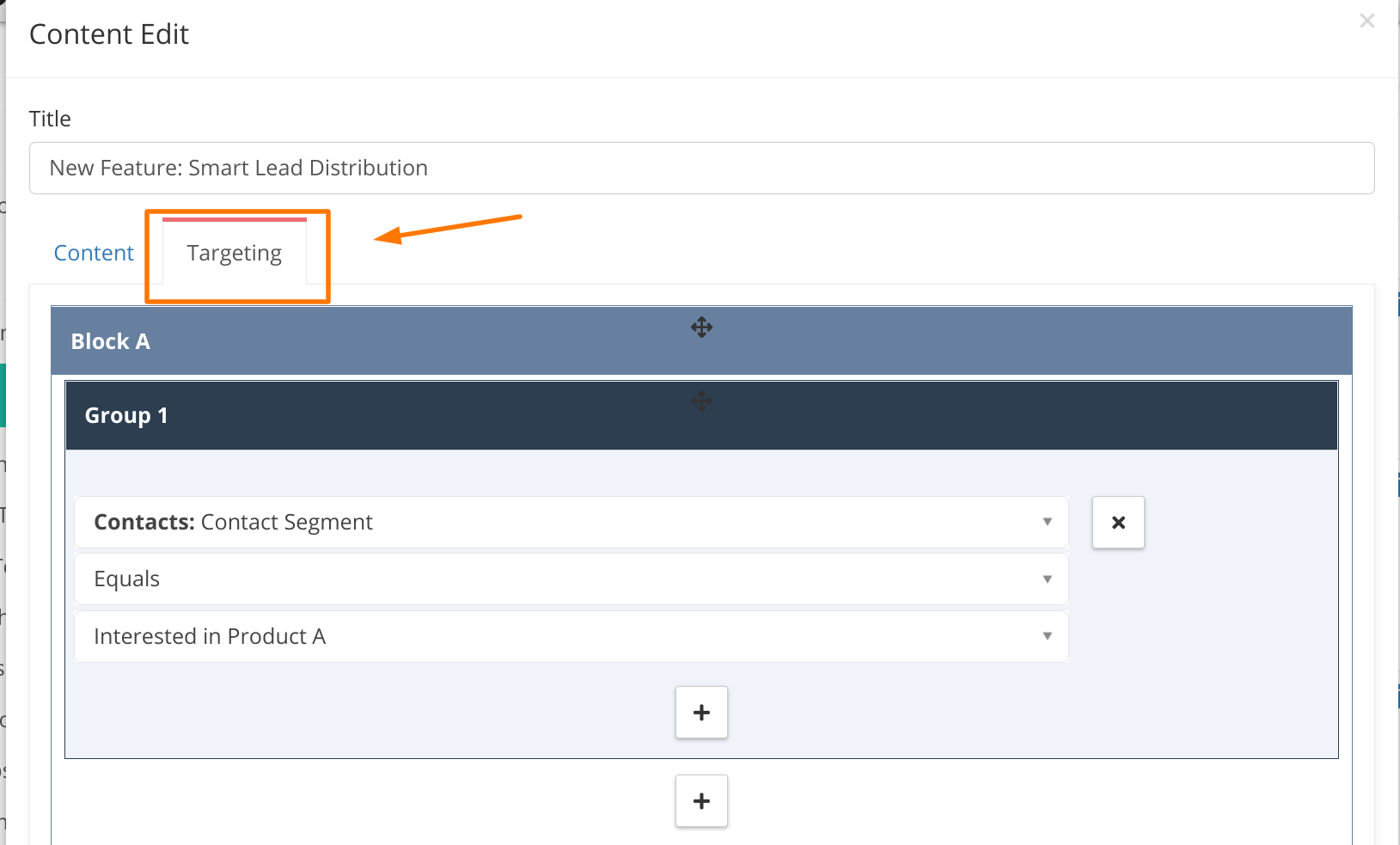This screenshot has height=845, width=1400.
Task: Click the Group 1 label text
Action: [126, 415]
